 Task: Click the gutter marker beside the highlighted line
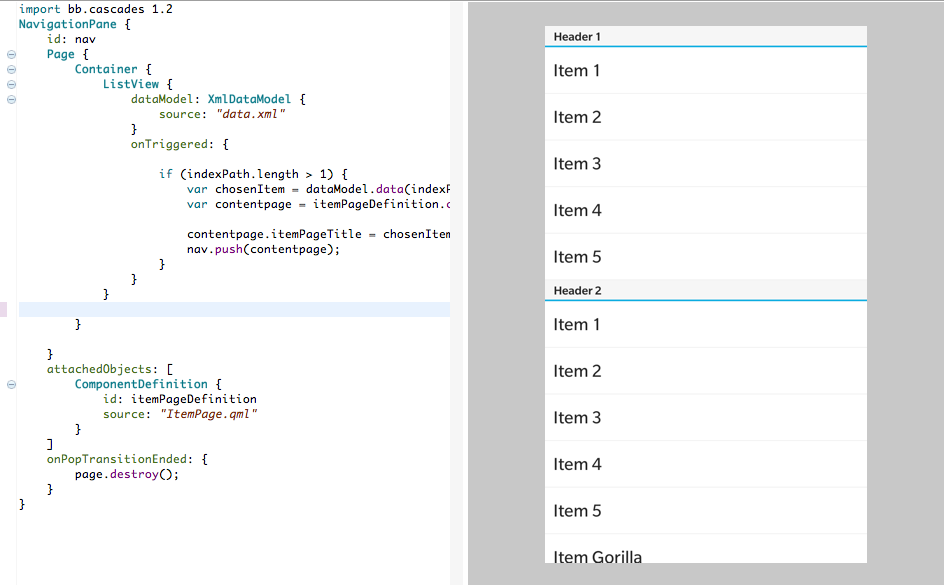click(x=3, y=310)
